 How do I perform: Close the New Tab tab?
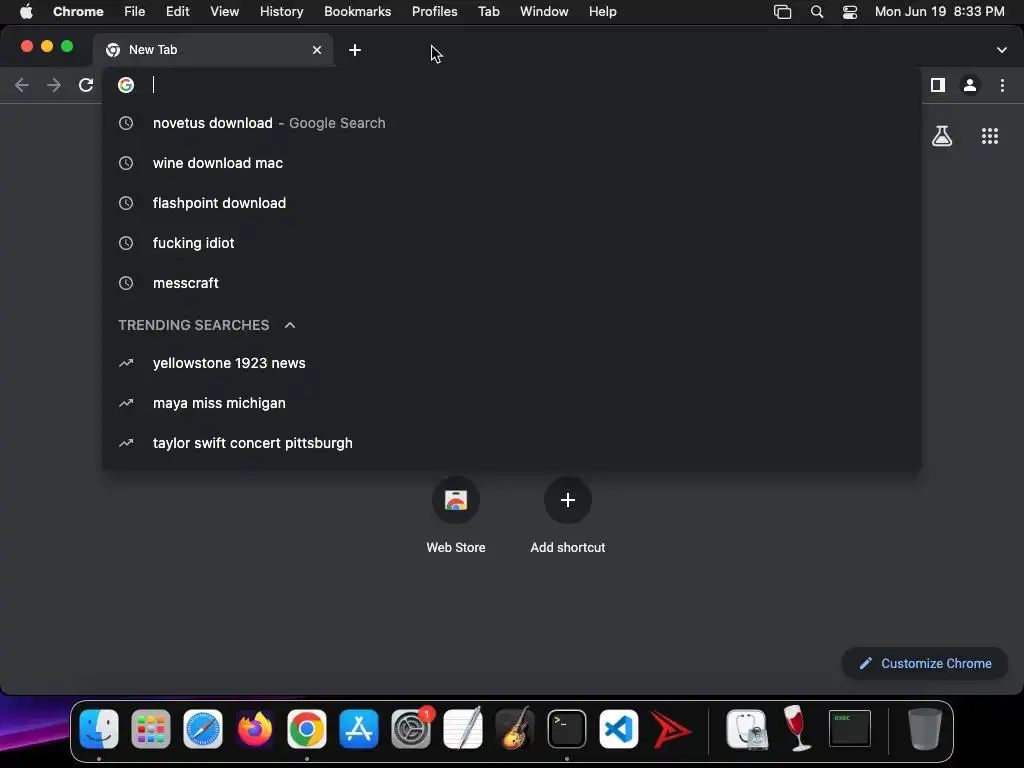pyautogui.click(x=317, y=50)
